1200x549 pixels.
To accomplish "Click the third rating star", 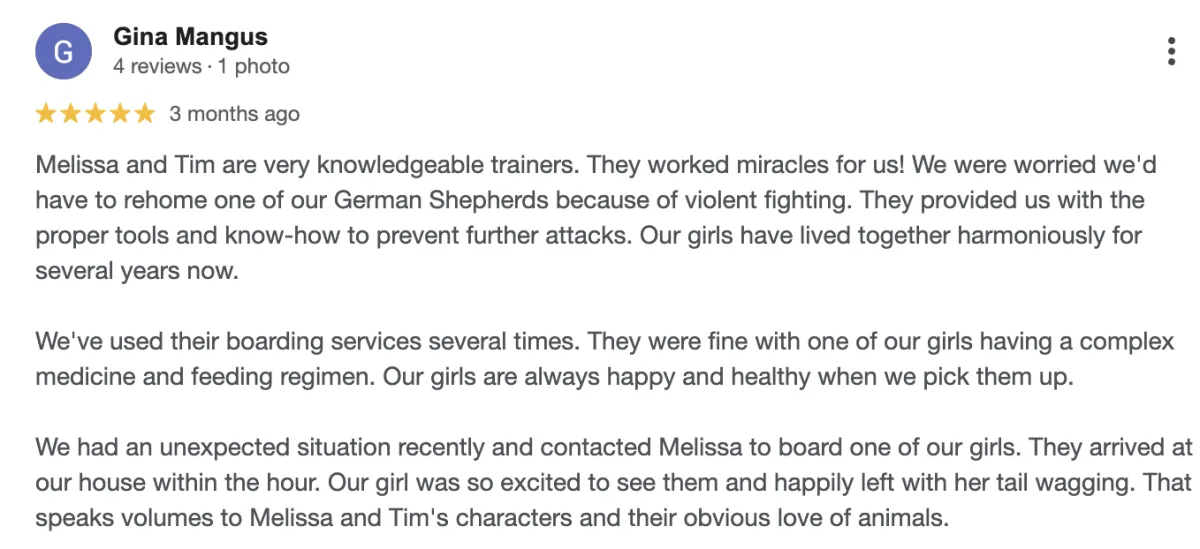I will point(96,114).
